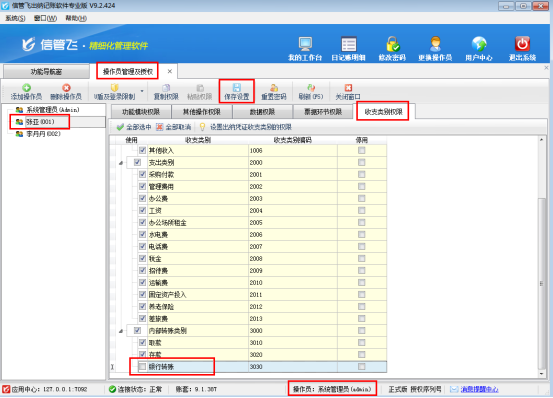Click 添加操作员 green plus icon
Screen dimensions: 553x398
26,87
